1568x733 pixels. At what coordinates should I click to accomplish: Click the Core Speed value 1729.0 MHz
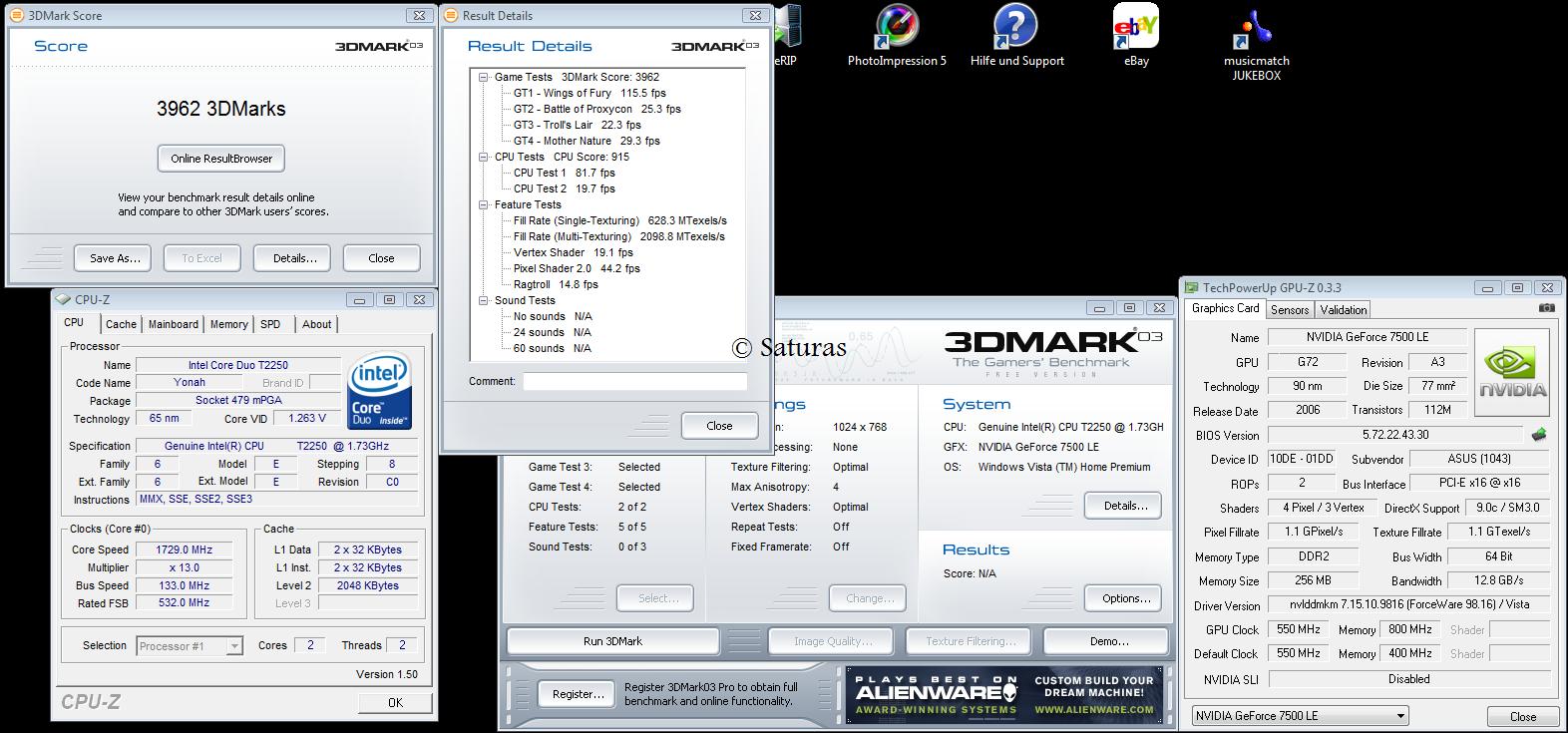click(184, 550)
